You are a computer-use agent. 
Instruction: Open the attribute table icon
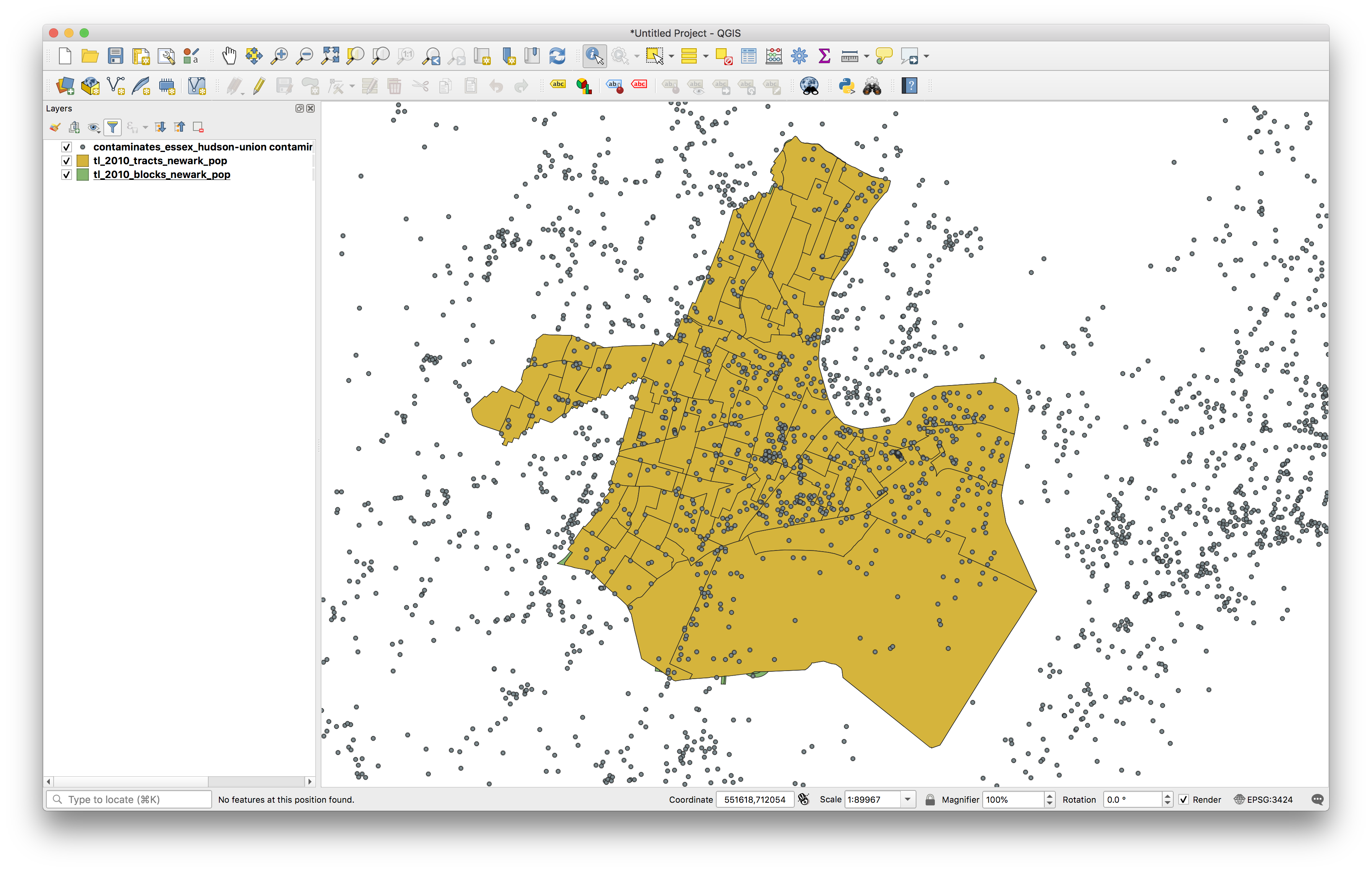(x=749, y=56)
